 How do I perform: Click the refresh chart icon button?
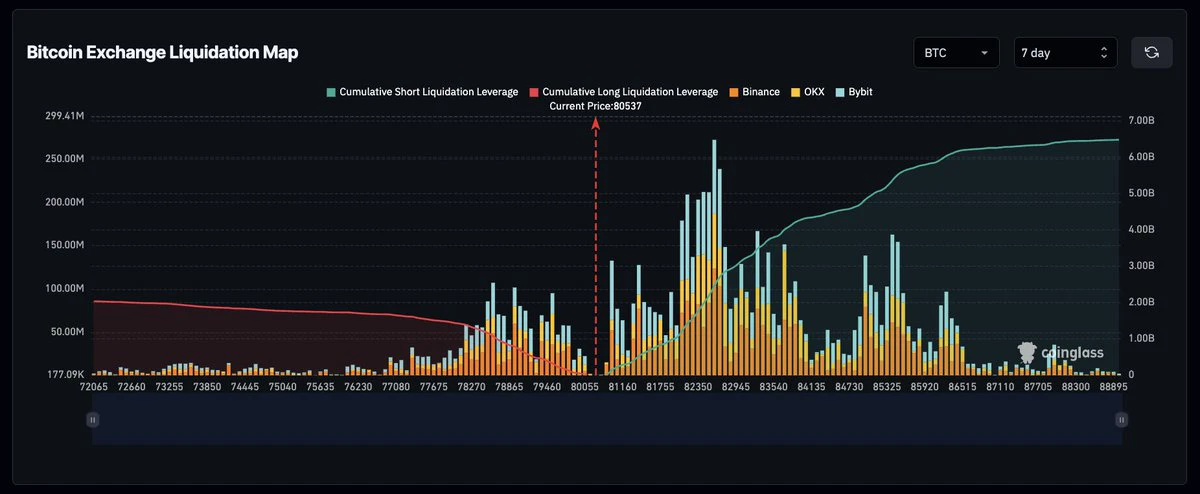click(x=1151, y=52)
